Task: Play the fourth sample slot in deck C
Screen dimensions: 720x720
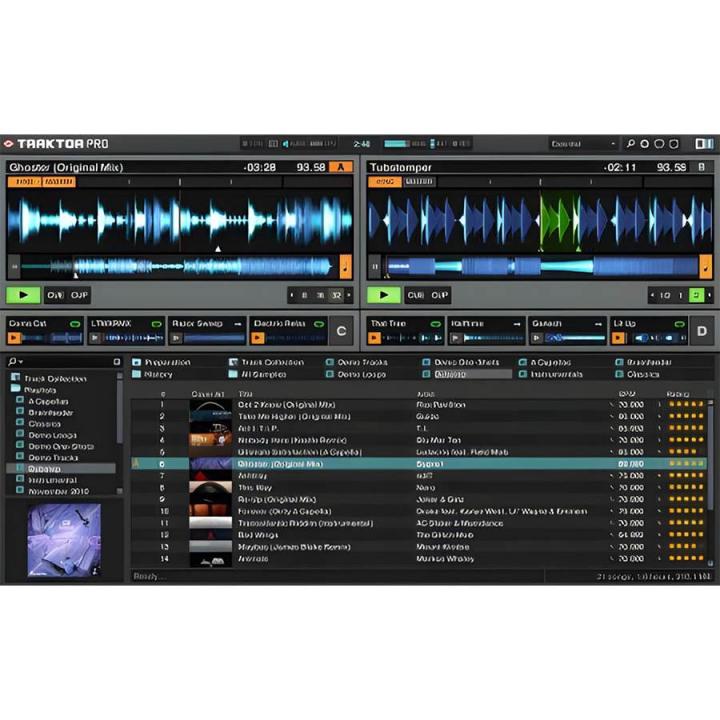Action: [x=258, y=338]
